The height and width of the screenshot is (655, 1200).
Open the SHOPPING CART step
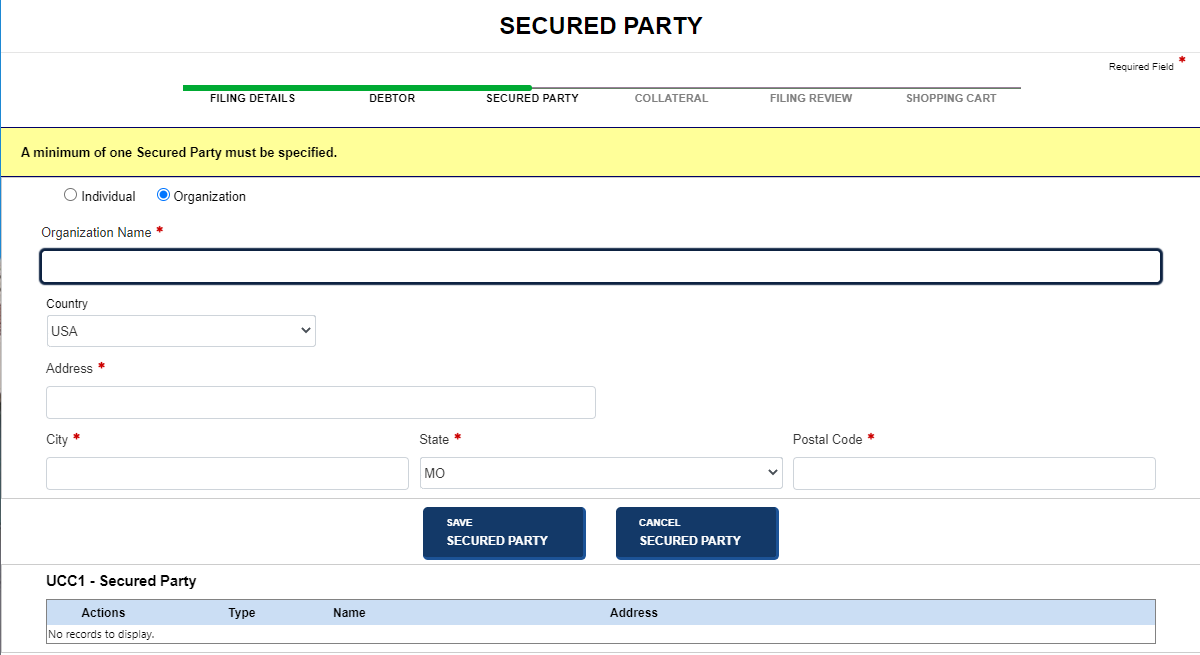pyautogui.click(x=950, y=98)
